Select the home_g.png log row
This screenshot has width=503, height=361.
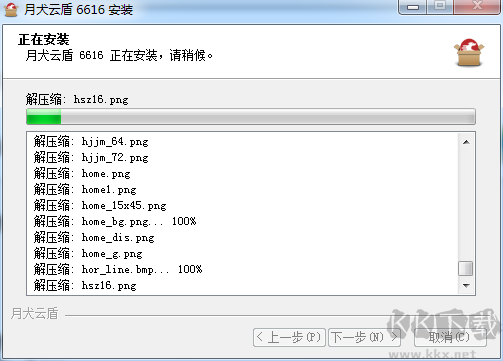click(242, 253)
